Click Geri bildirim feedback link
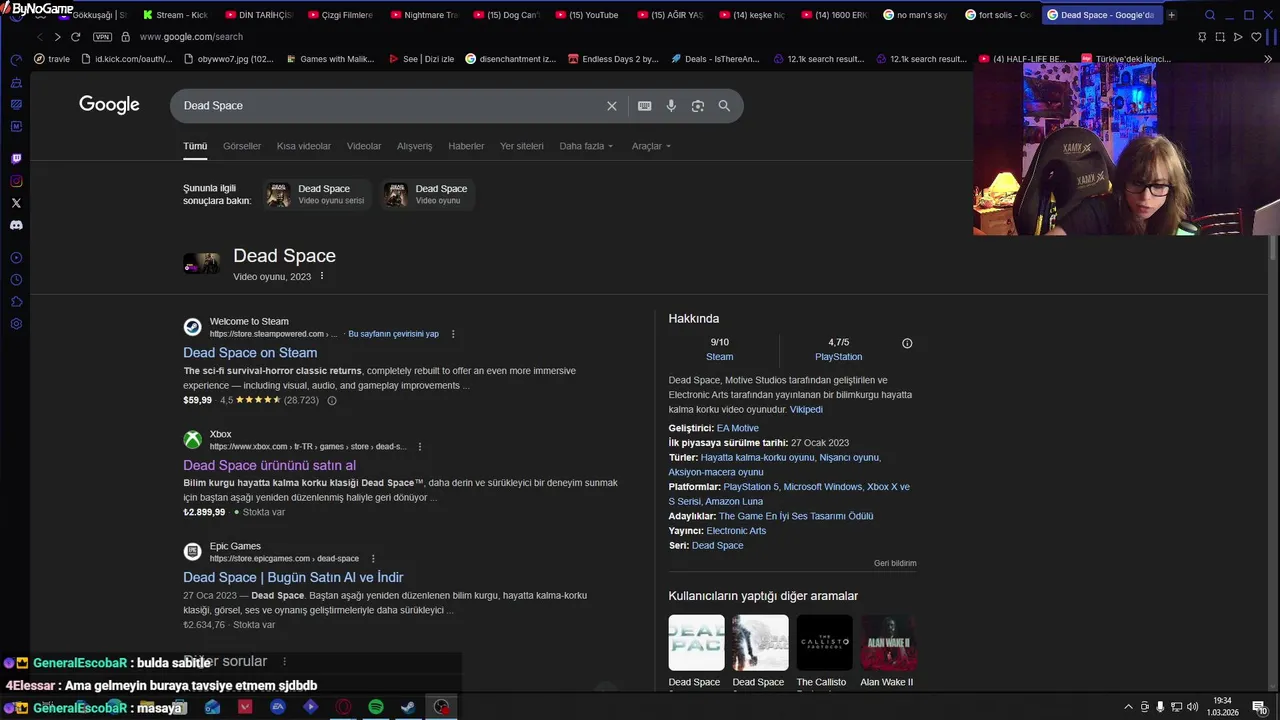1280x720 pixels. point(895,563)
